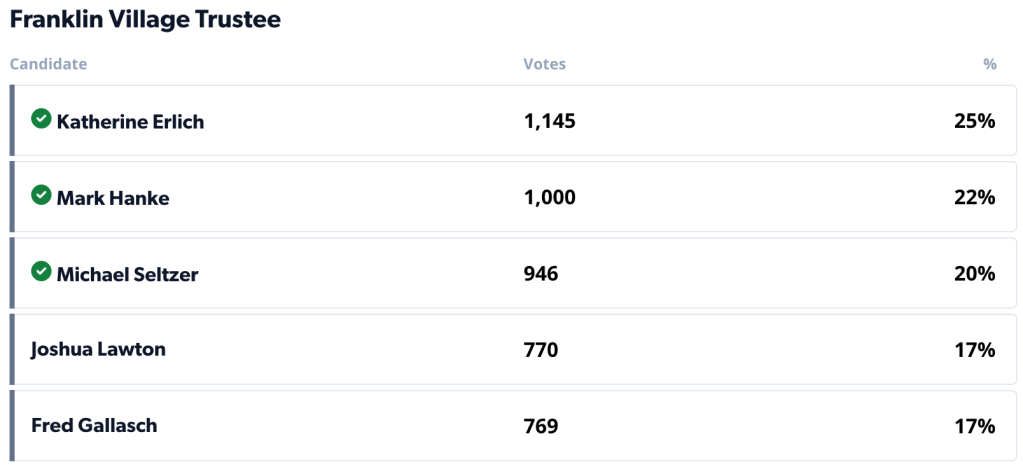Click the 769 vote count
The image size is (1023, 467).
coord(540,426)
